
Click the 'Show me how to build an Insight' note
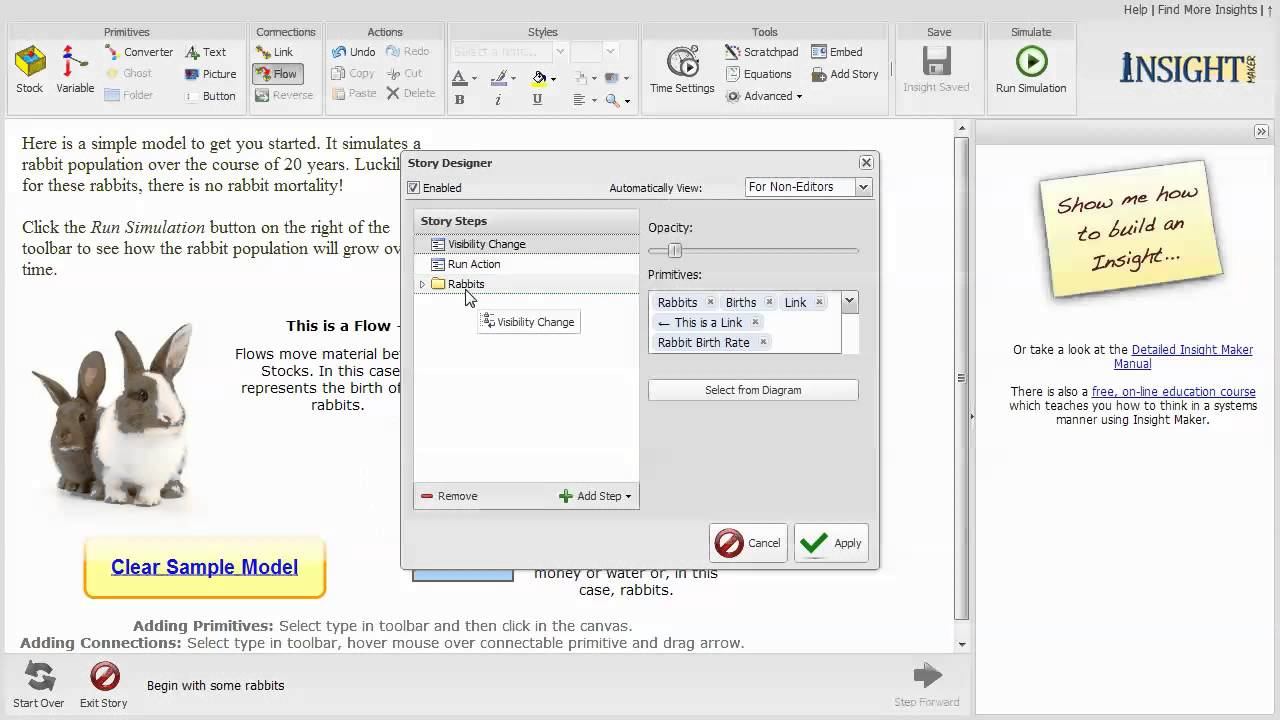pos(1132,229)
